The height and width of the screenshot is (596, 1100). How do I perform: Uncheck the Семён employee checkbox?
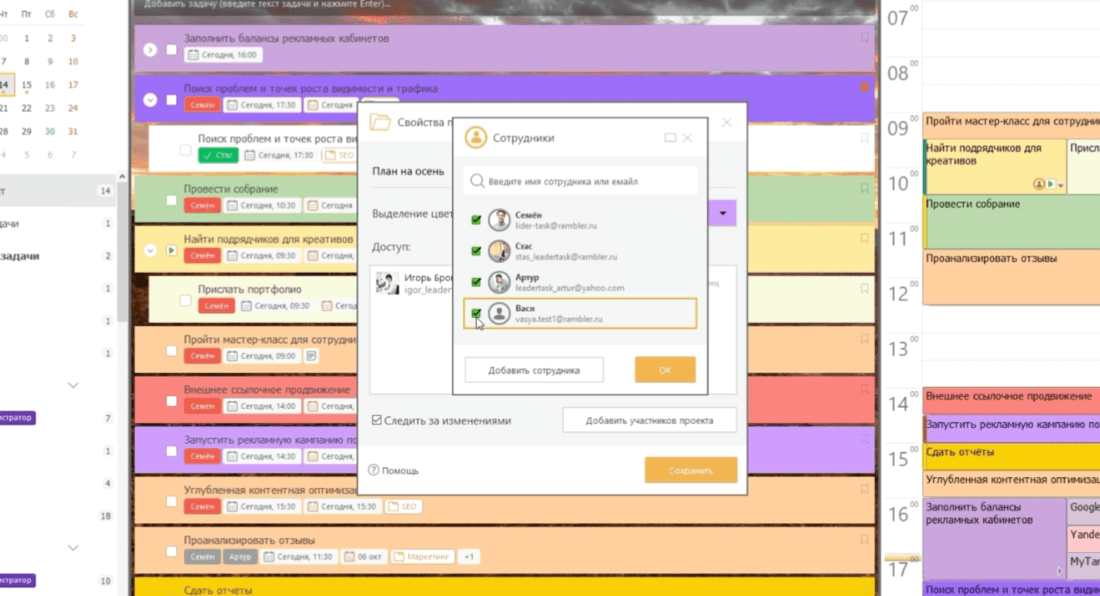coord(476,220)
